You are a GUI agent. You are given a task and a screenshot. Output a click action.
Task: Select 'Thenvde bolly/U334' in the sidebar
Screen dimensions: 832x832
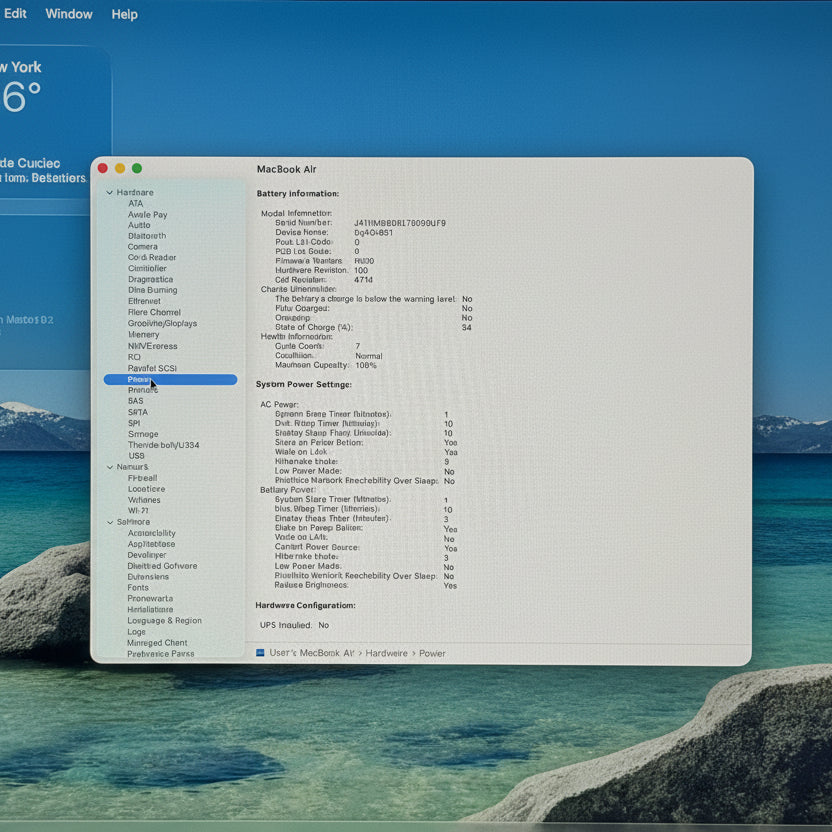click(x=163, y=445)
